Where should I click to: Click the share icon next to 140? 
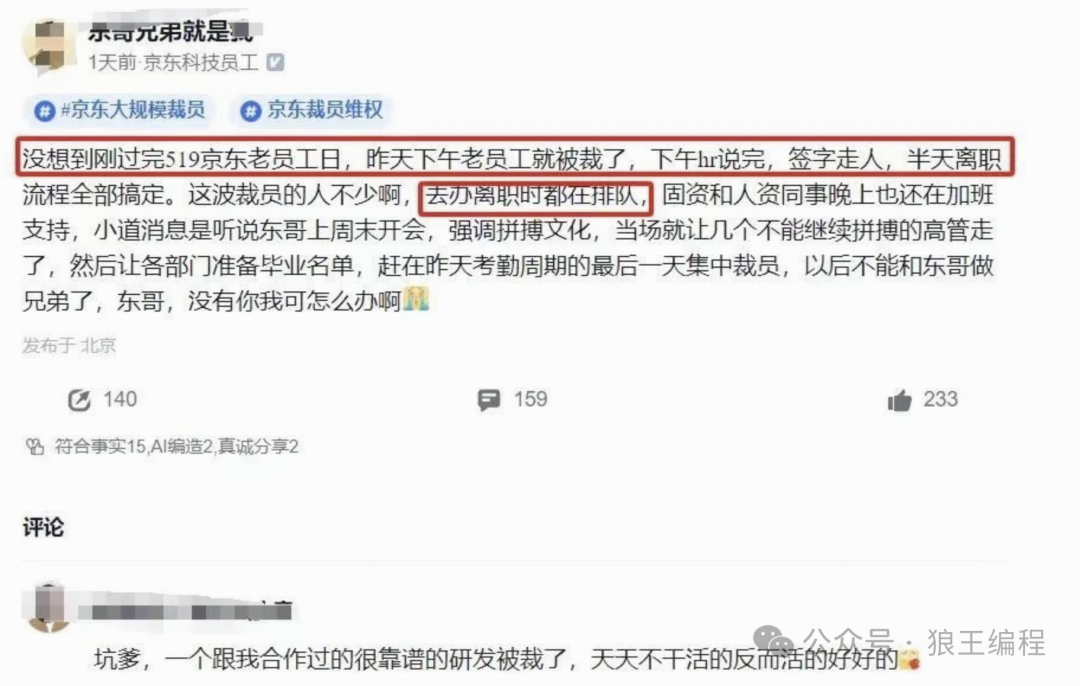point(79,400)
